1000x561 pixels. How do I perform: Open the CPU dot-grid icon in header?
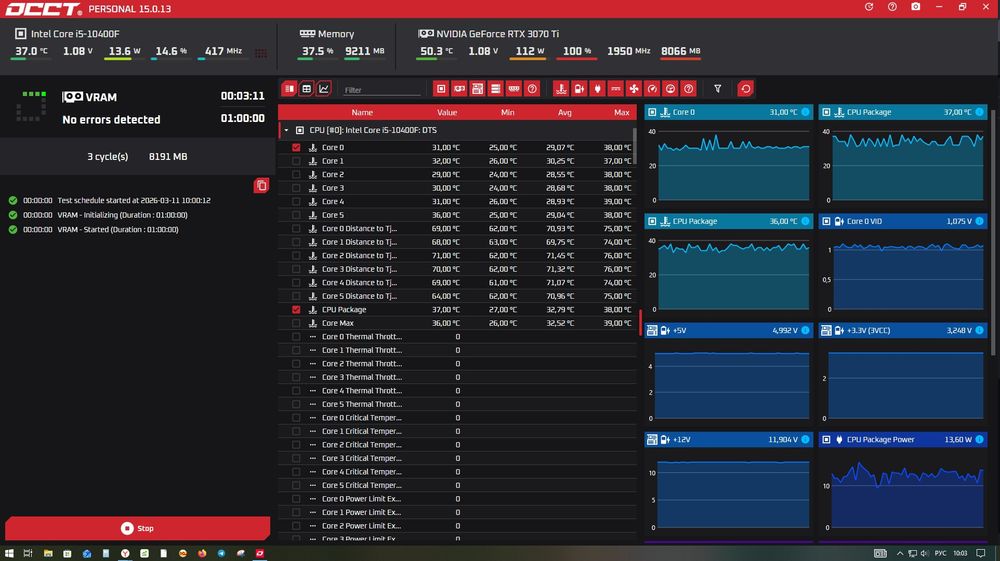(261, 53)
